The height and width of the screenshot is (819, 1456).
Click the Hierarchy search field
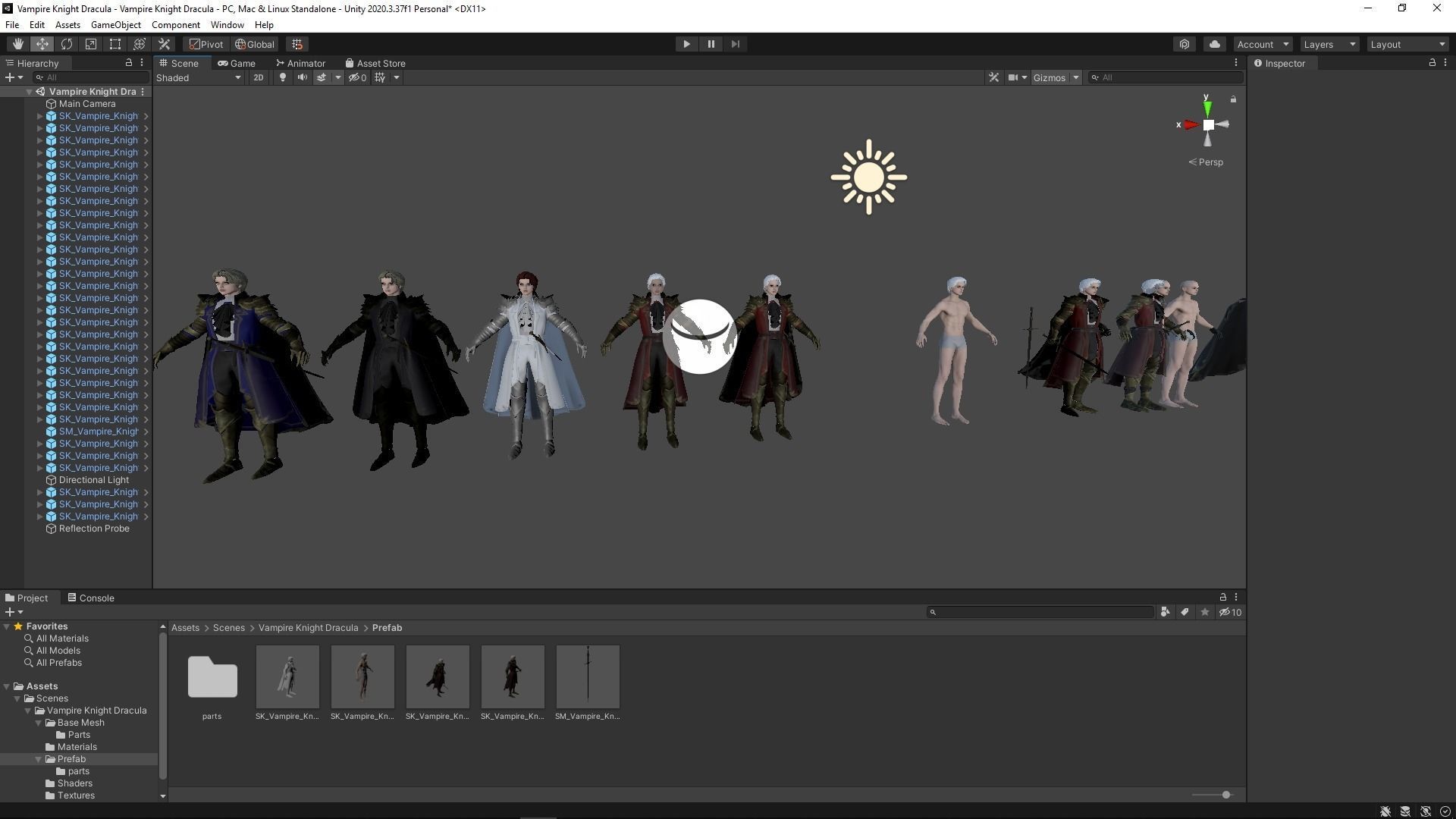click(x=91, y=77)
